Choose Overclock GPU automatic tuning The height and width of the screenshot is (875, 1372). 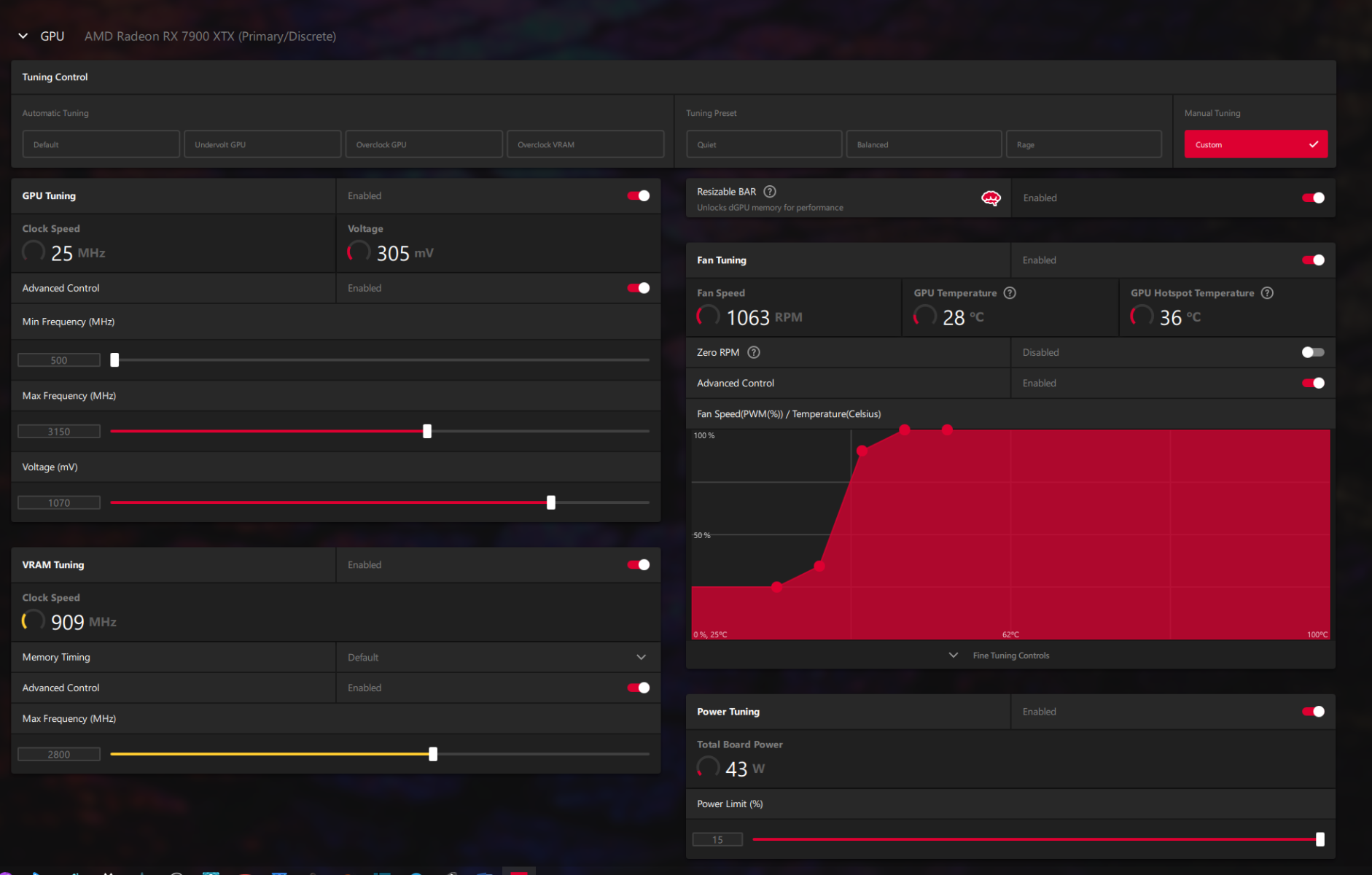424,144
